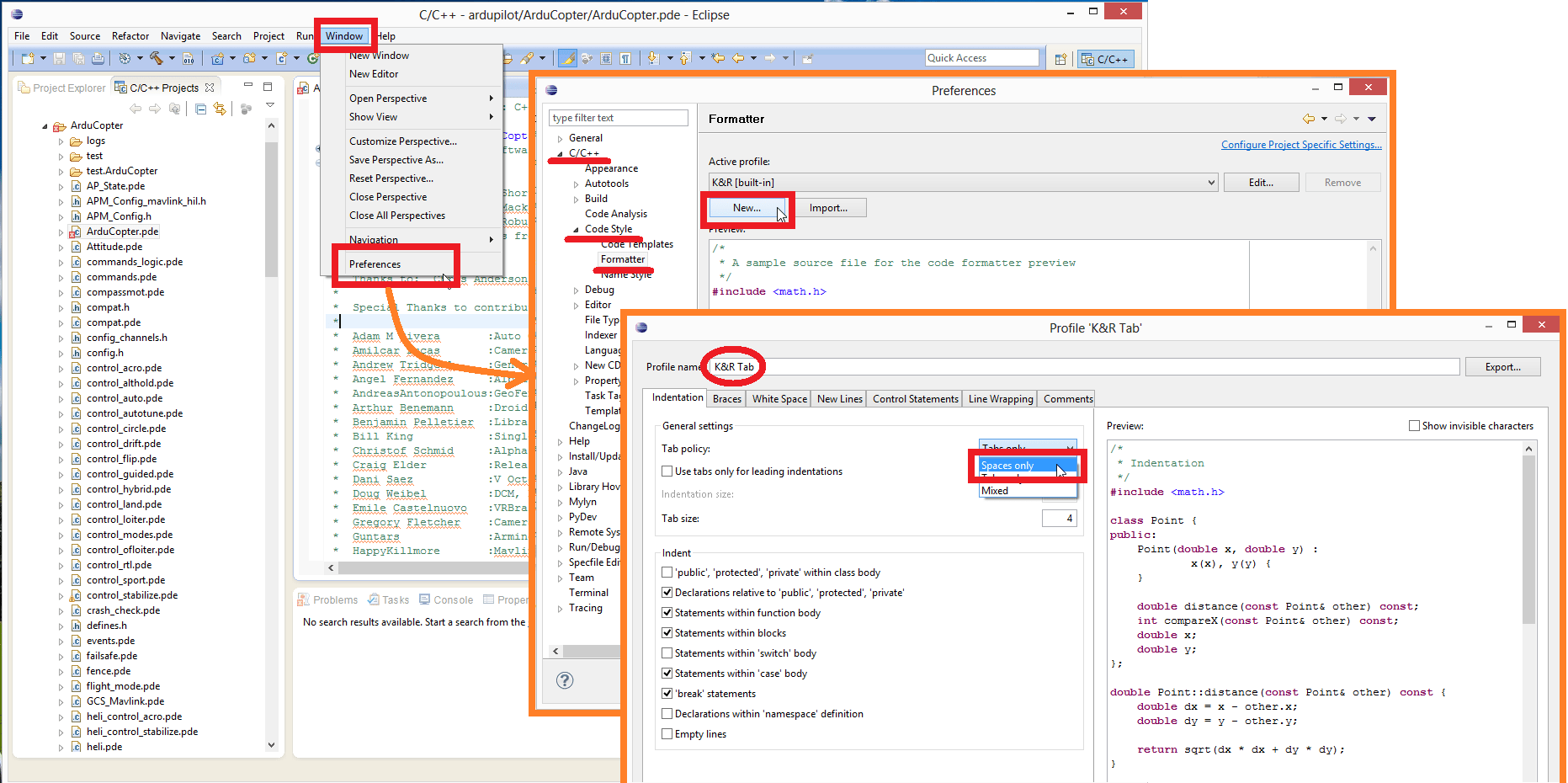Click the Print icon
Image resolution: width=1568 pixels, height=783 pixels.
tap(98, 59)
